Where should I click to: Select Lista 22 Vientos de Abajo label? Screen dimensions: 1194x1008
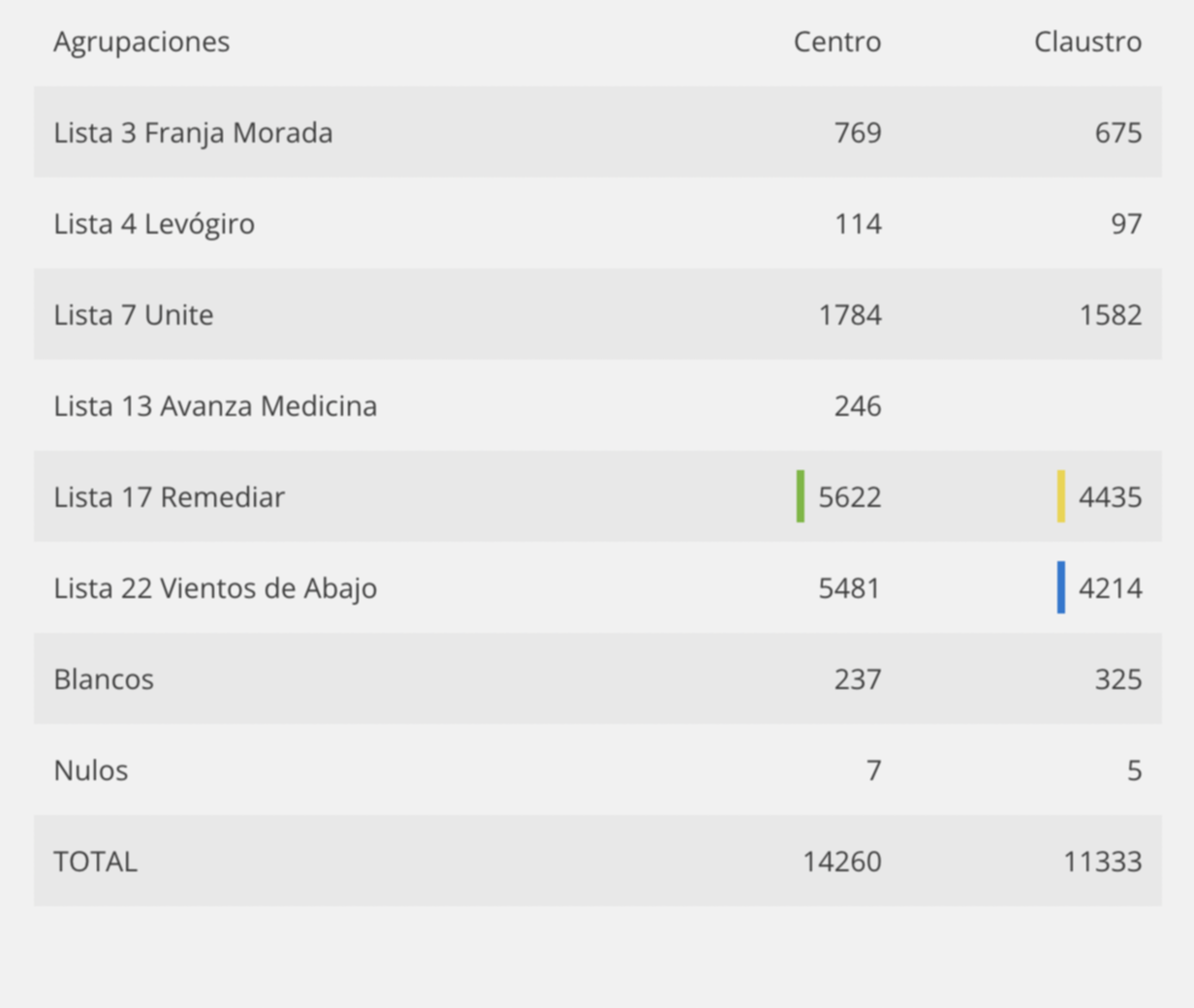pyautogui.click(x=215, y=588)
